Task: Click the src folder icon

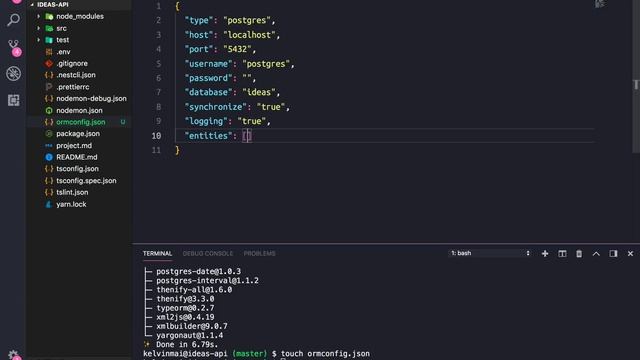Action: click(x=49, y=28)
